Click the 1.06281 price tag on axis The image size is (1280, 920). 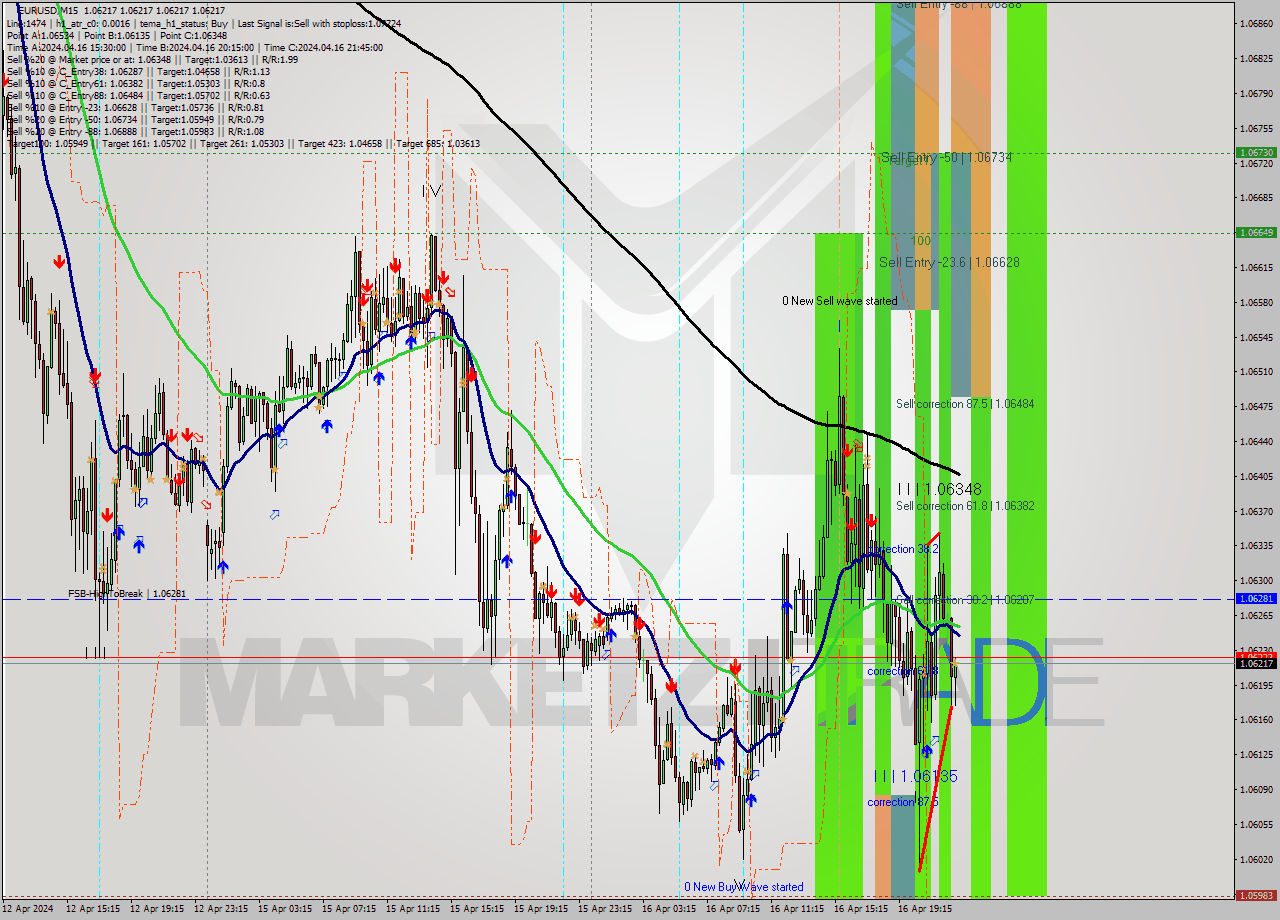pyautogui.click(x=1256, y=598)
